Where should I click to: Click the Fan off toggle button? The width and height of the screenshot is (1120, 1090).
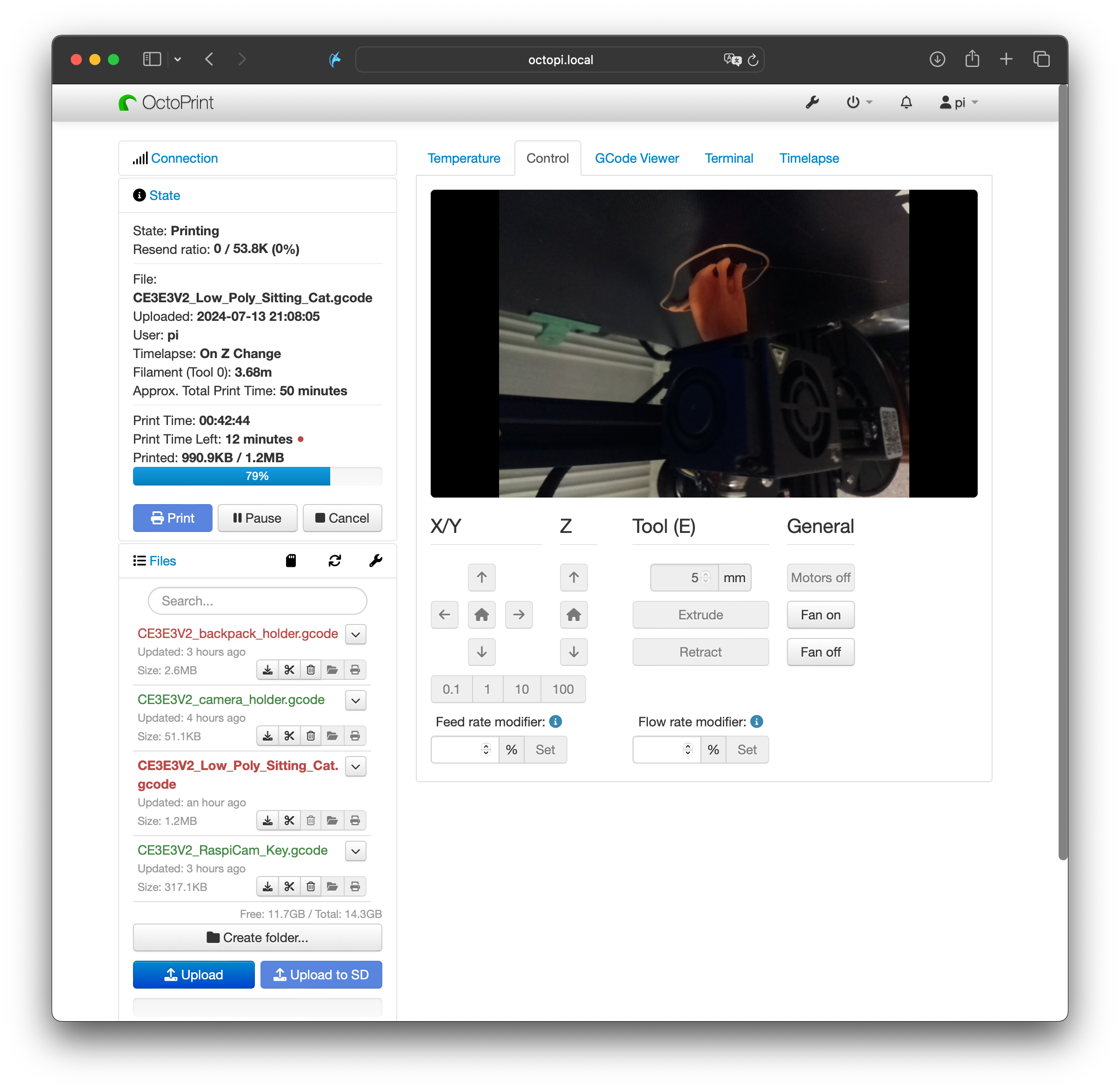pyautogui.click(x=821, y=652)
